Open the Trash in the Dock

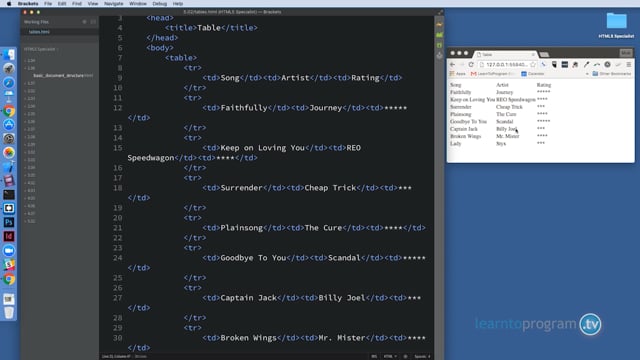9,313
